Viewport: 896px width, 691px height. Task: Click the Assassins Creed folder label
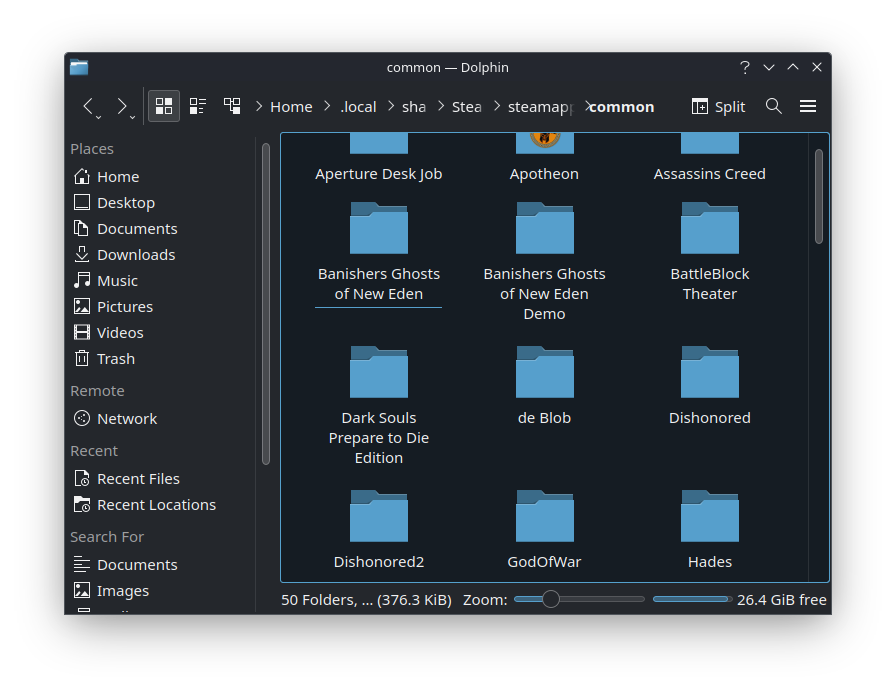[x=710, y=174]
